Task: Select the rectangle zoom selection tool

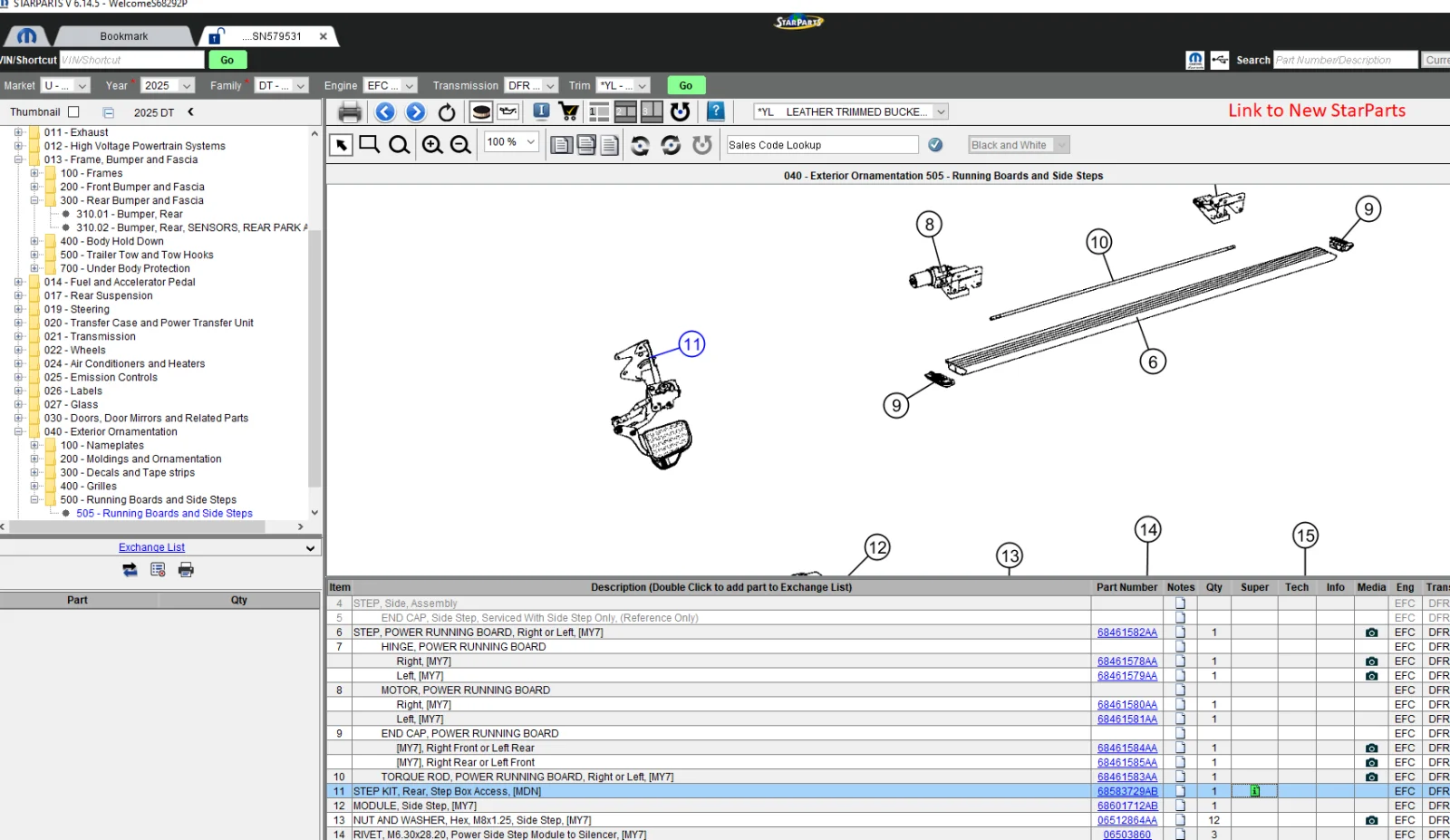Action: 369,145
